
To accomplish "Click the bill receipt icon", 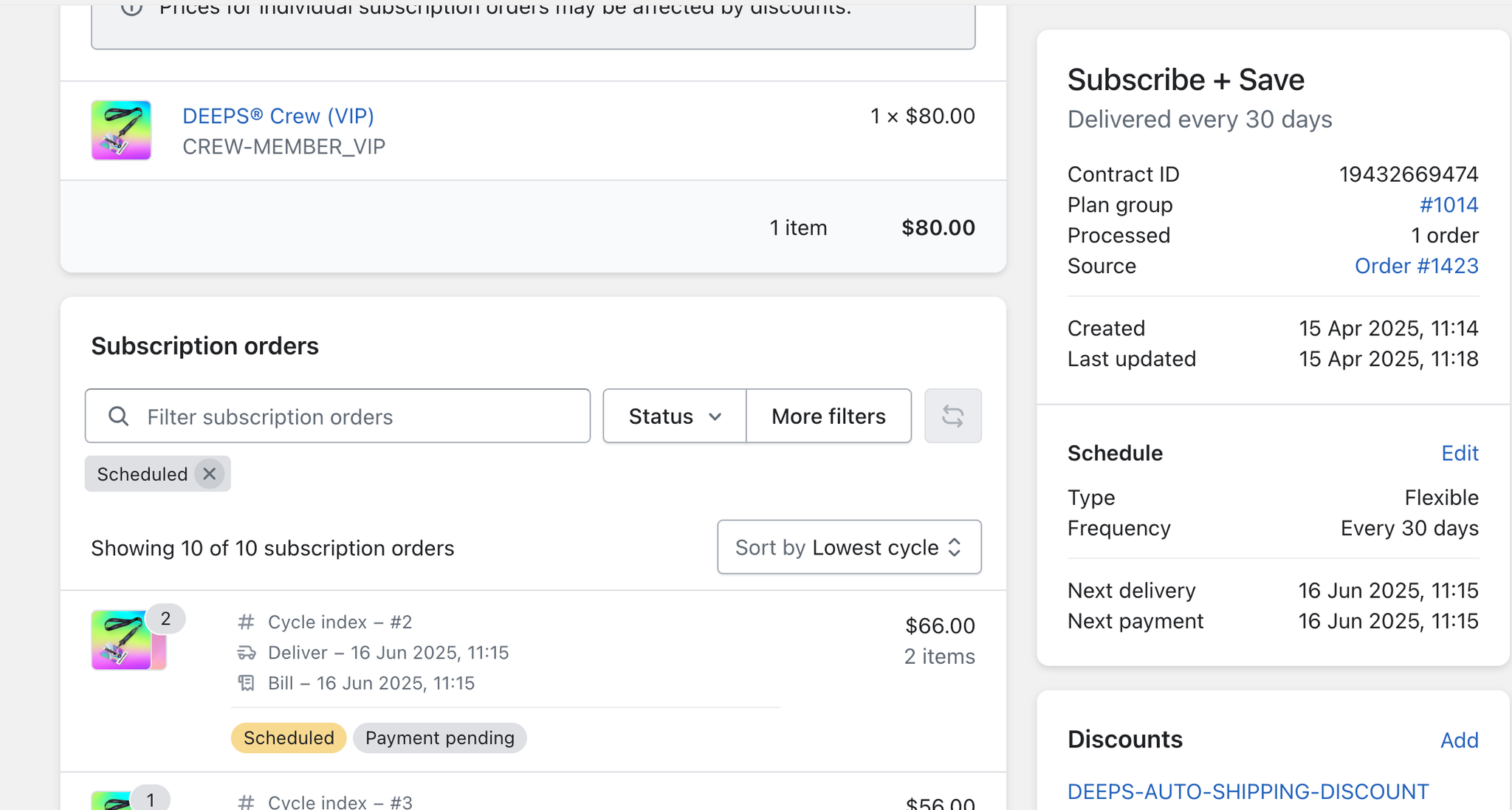I will tap(246, 683).
